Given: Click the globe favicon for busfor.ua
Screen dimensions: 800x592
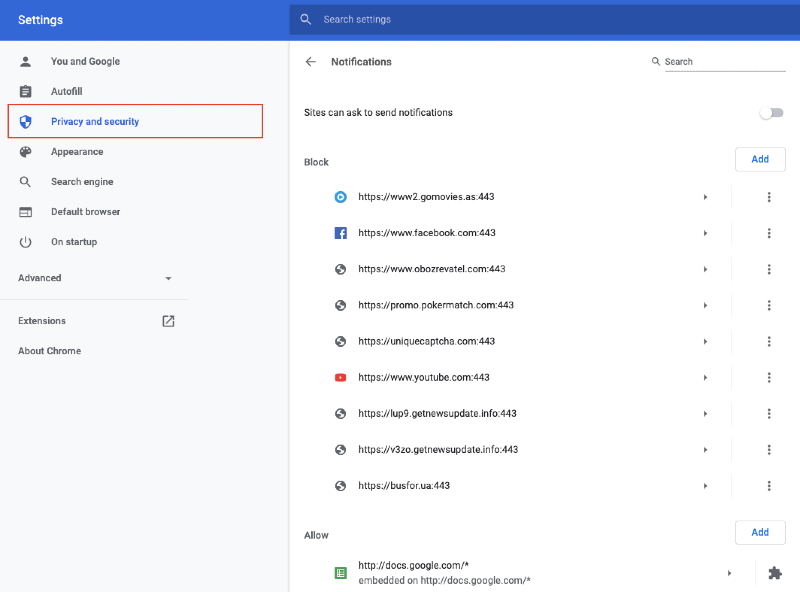Looking at the screenshot, I should (340, 486).
